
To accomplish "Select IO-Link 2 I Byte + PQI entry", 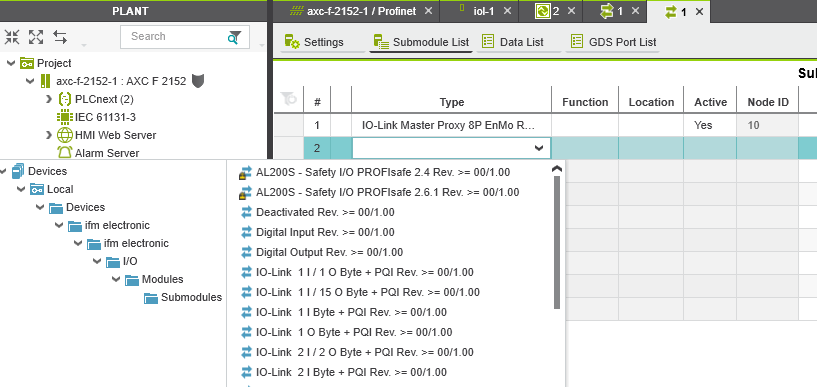I will [x=351, y=372].
